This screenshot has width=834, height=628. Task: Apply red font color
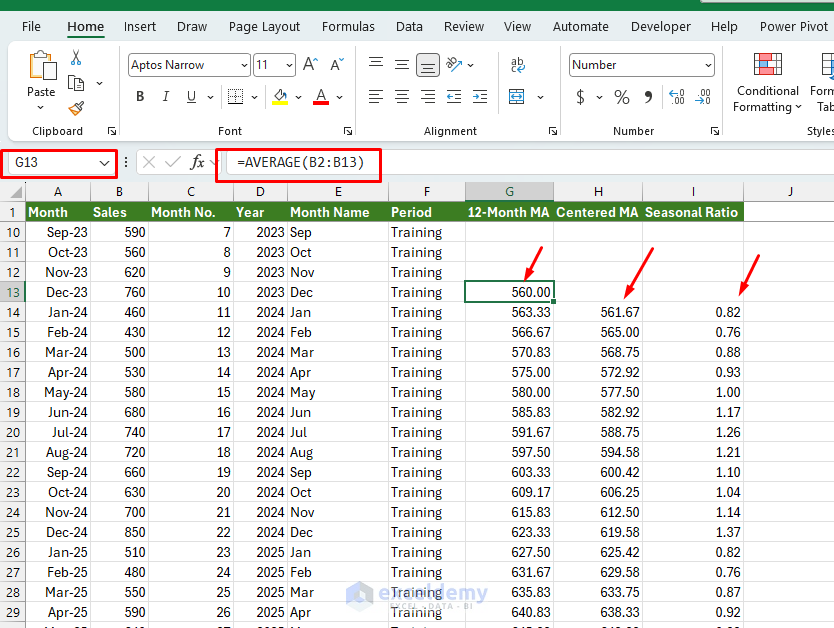[321, 97]
